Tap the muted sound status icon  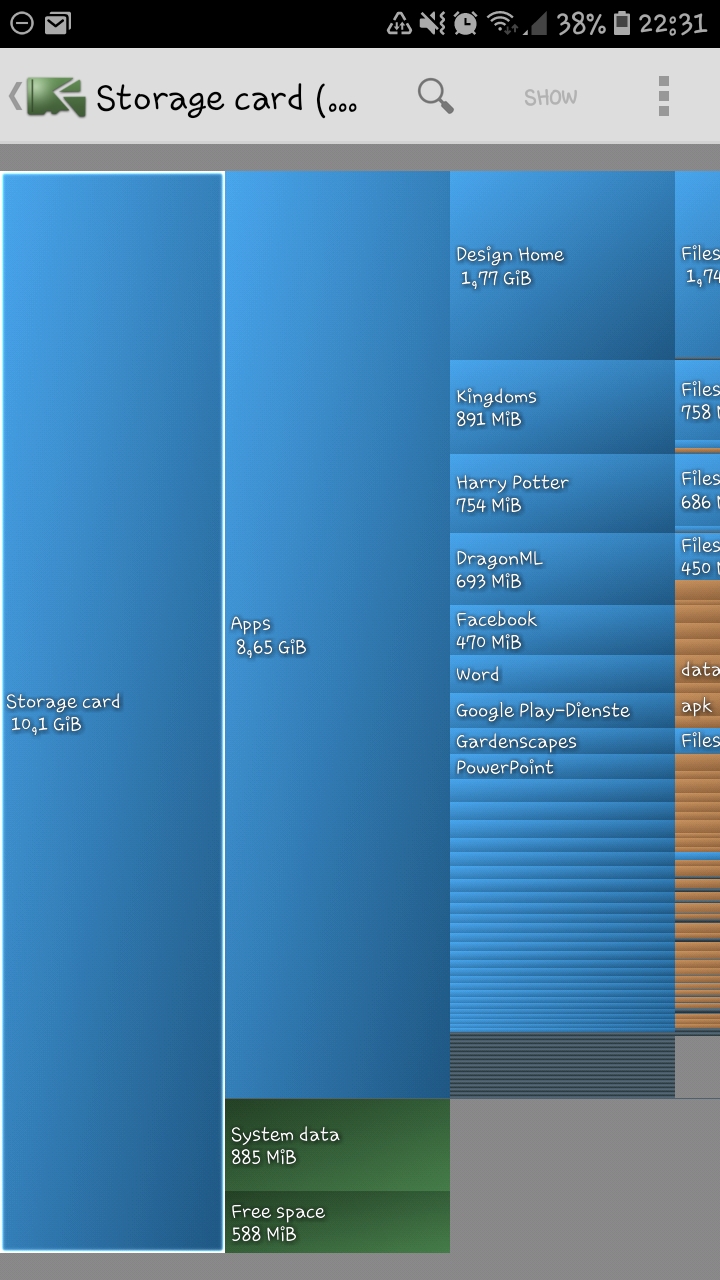coord(432,23)
